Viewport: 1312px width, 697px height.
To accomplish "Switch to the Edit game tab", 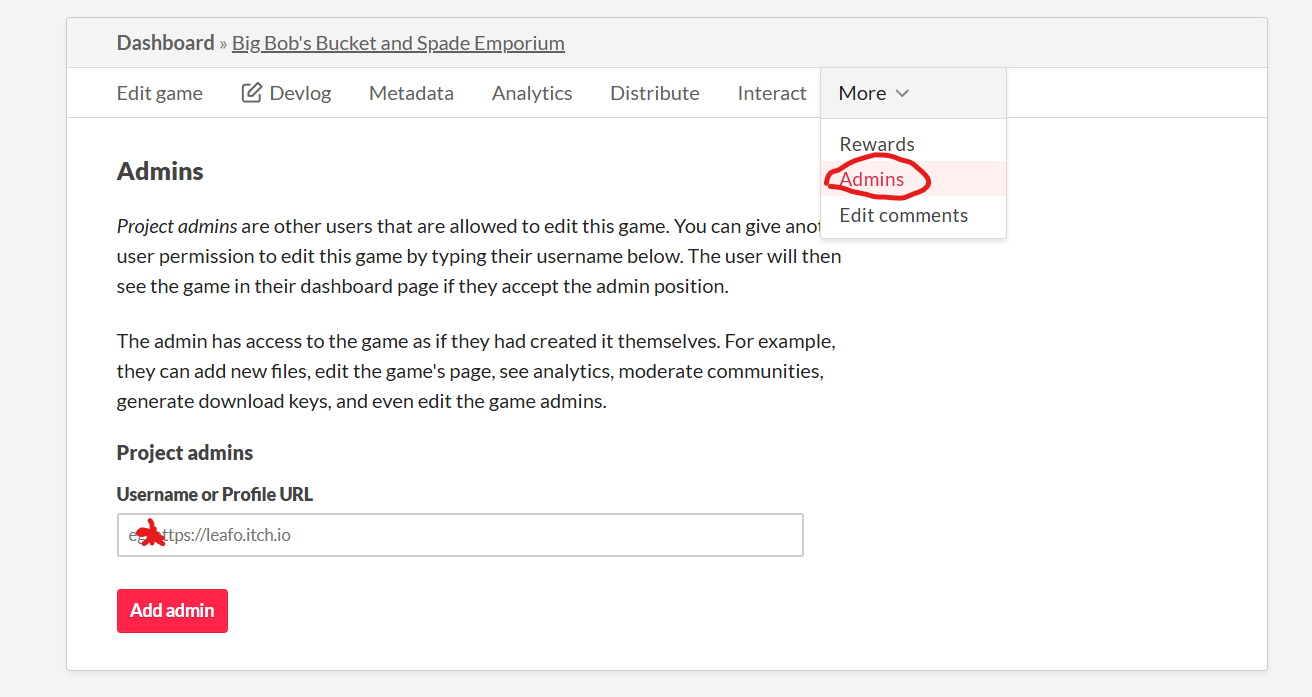I will (160, 93).
